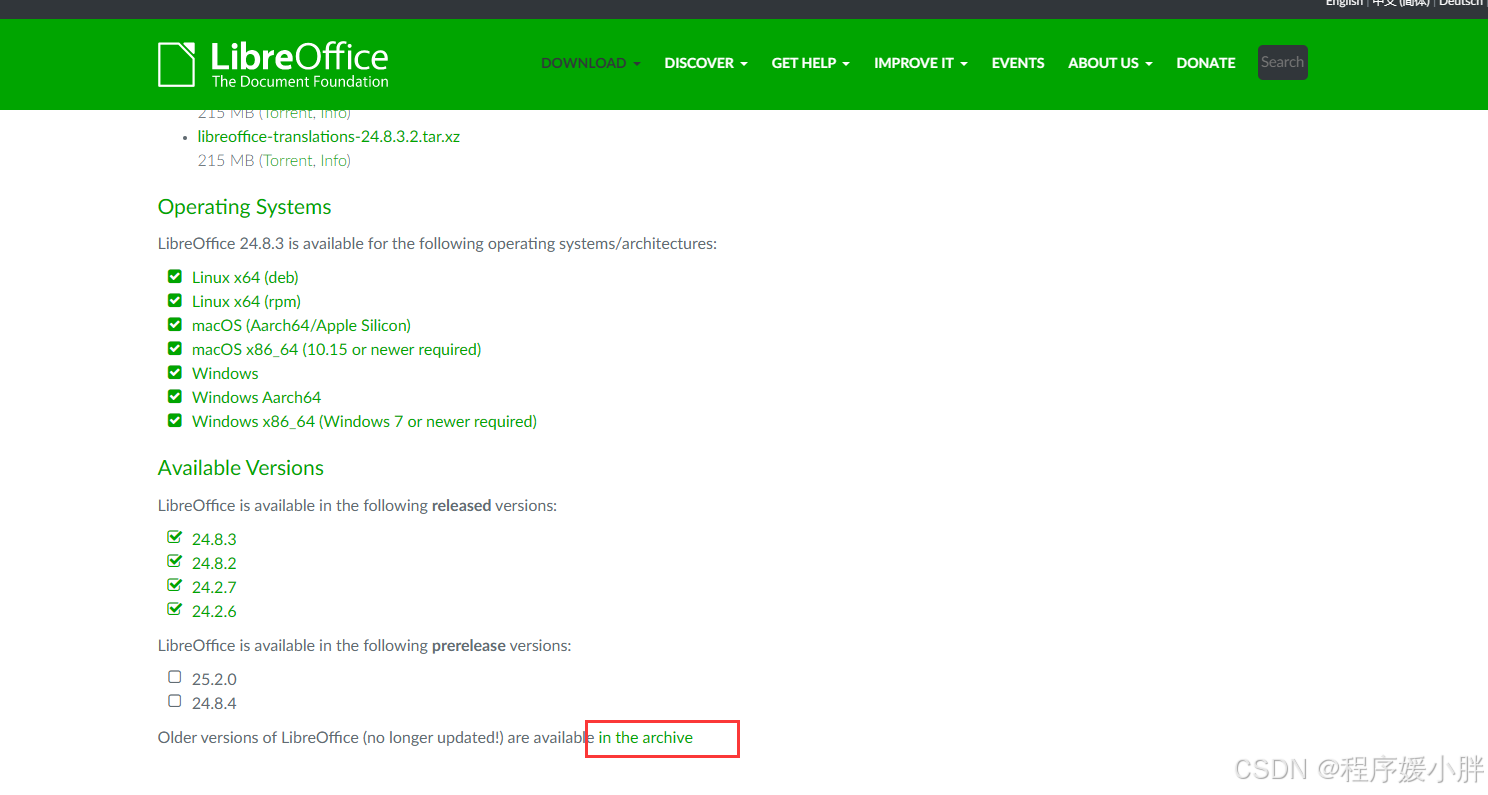Toggle the Linux x64 (rpm) checkbox
Screen dimensions: 1488x795
[x=175, y=301]
